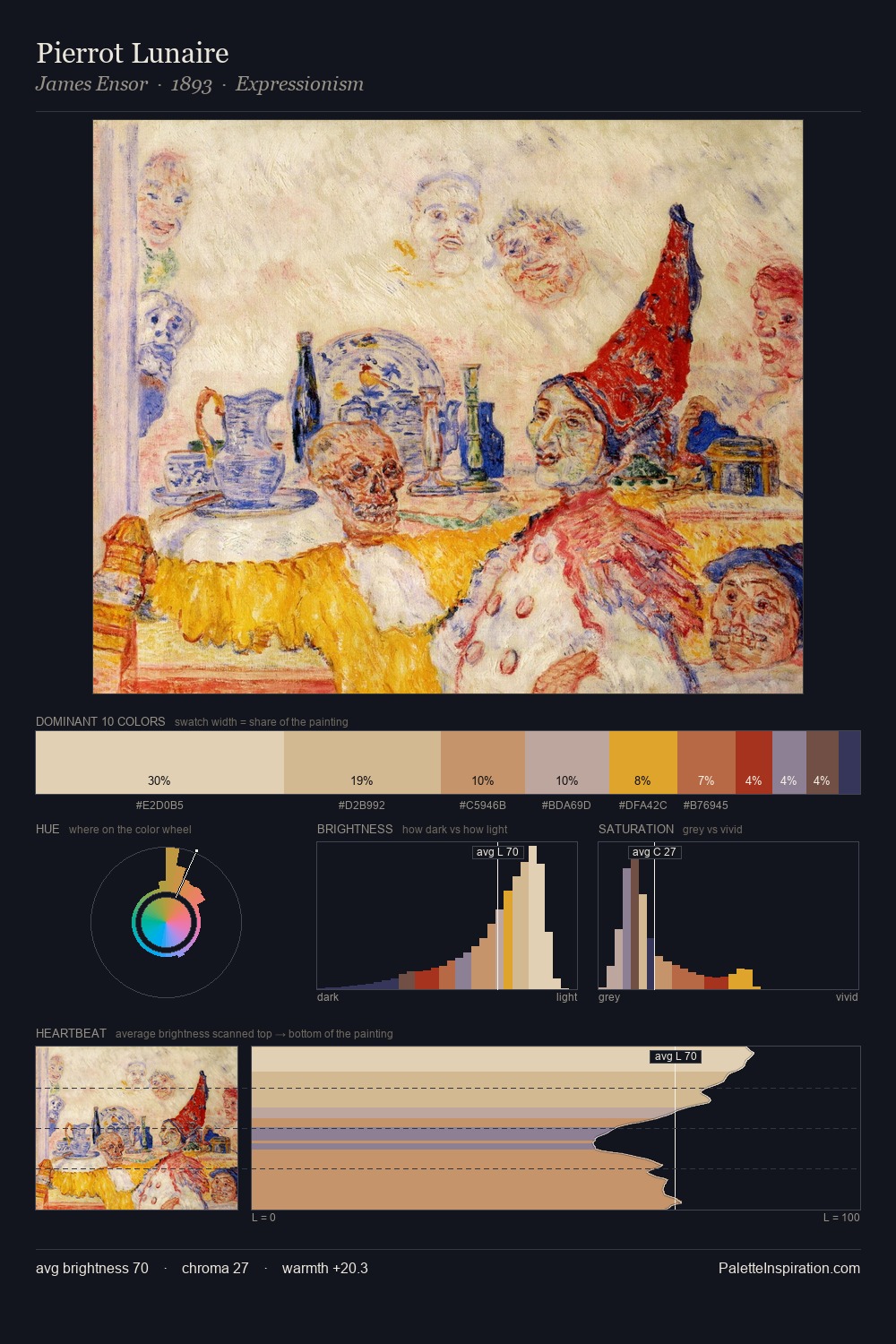This screenshot has width=896, height=1344.
Task: Click the 'dark' brightness axis label
Action: tap(328, 997)
